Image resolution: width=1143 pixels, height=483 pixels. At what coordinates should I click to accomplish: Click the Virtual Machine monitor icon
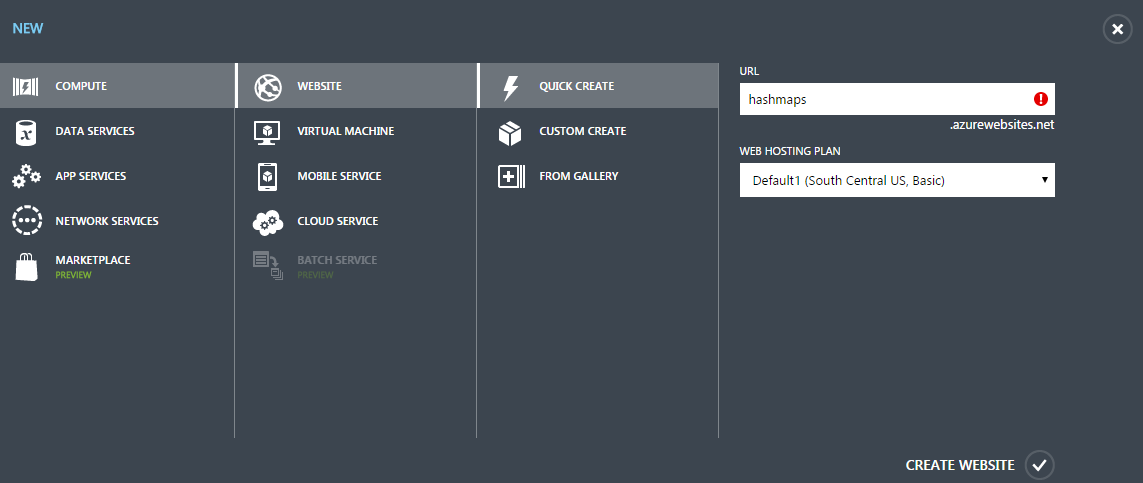[268, 132]
